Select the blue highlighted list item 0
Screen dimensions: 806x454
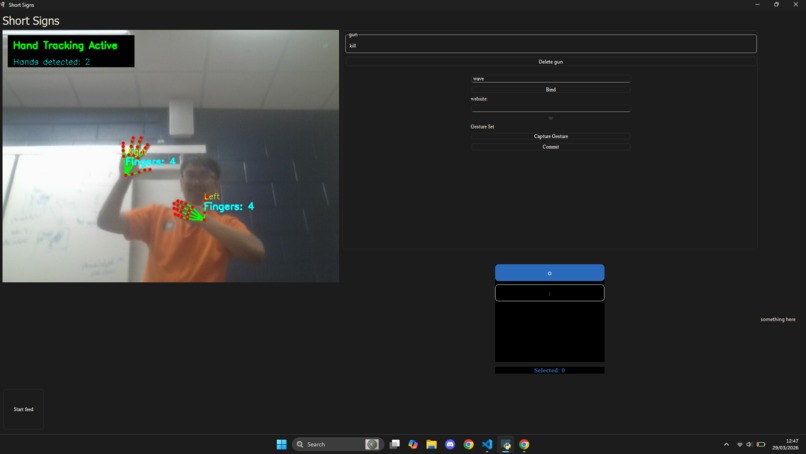pyautogui.click(x=549, y=273)
